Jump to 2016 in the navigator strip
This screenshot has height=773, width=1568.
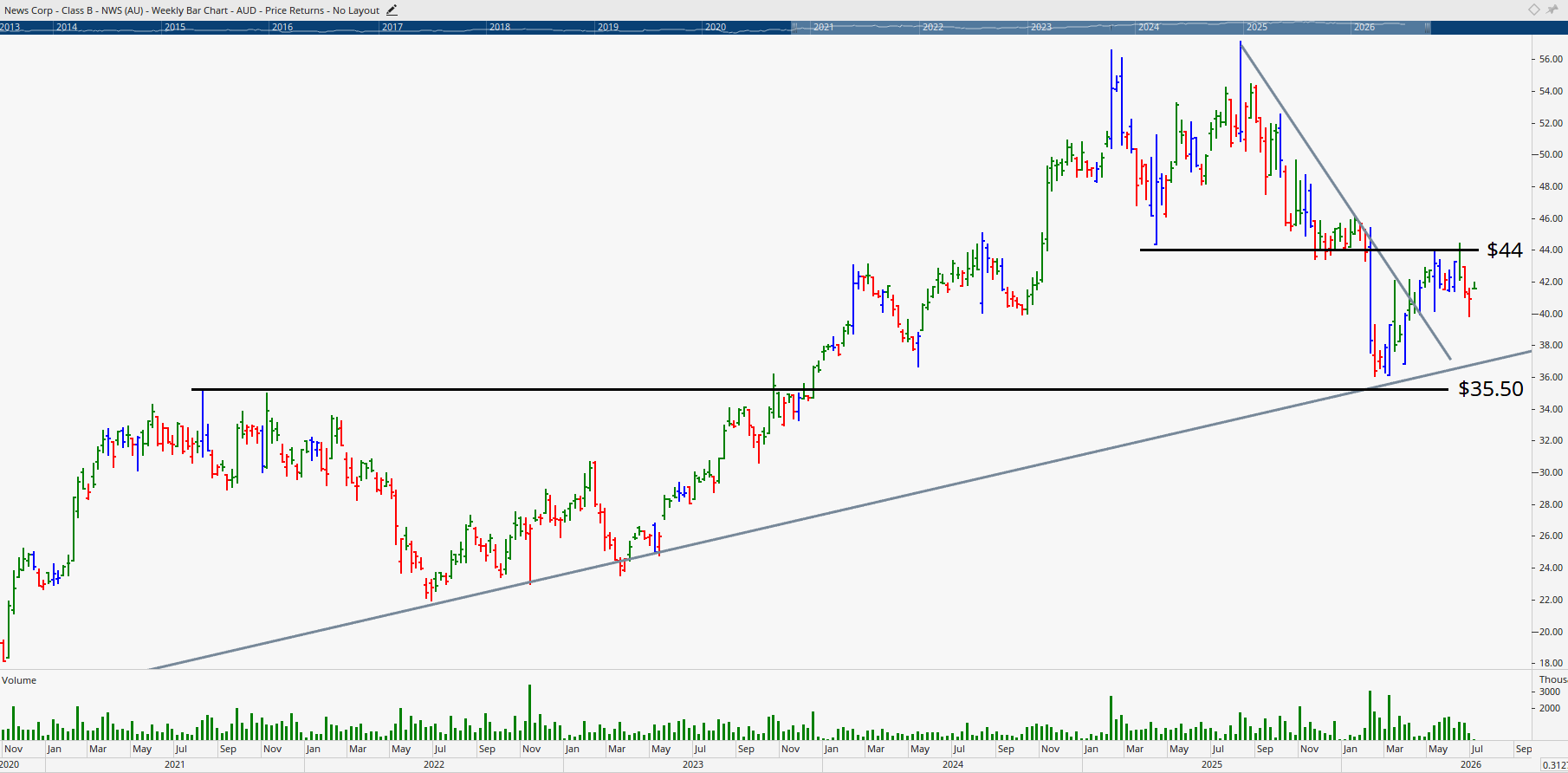(282, 28)
